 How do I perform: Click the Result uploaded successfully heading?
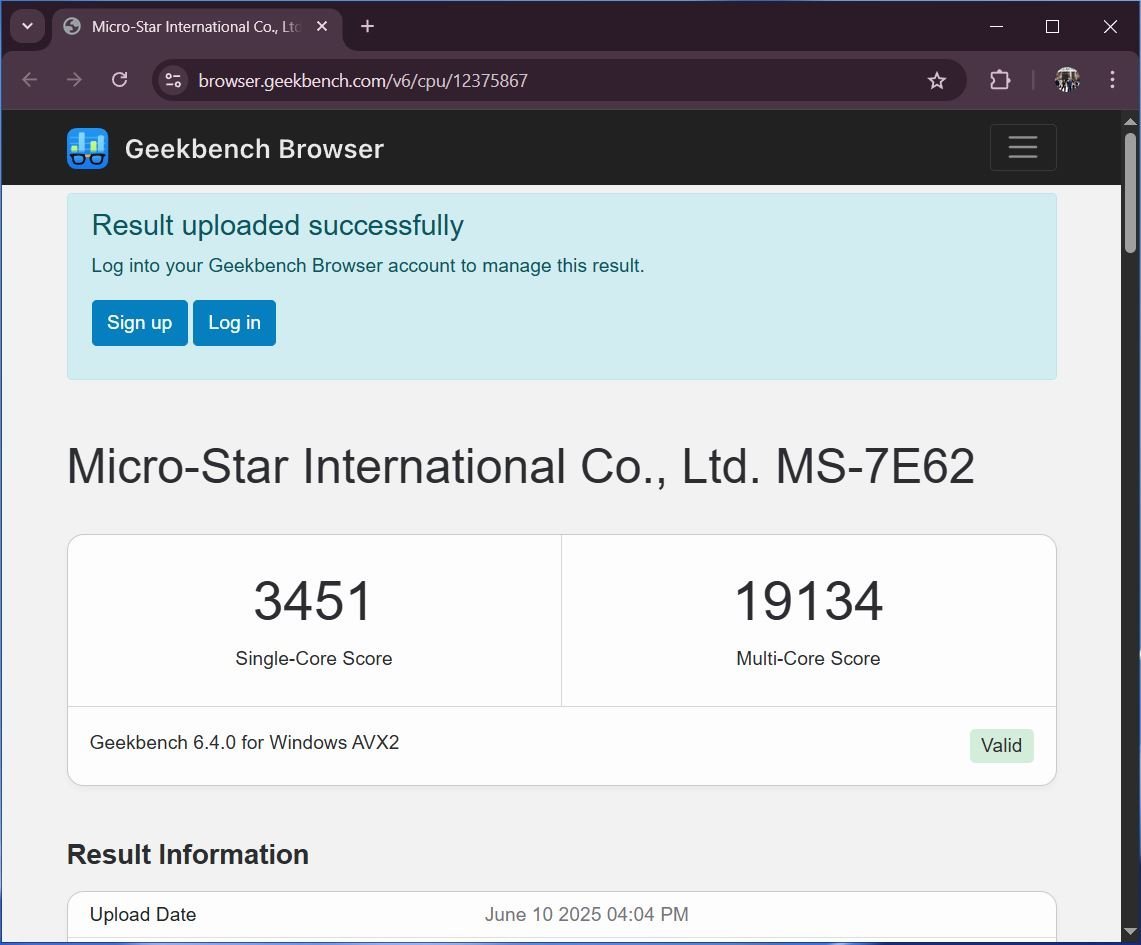[x=277, y=226]
